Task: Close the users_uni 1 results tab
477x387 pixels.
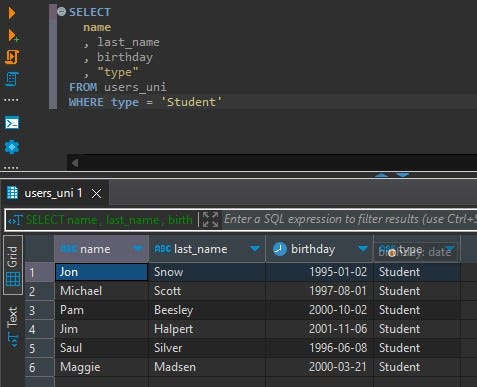Action: coord(96,193)
